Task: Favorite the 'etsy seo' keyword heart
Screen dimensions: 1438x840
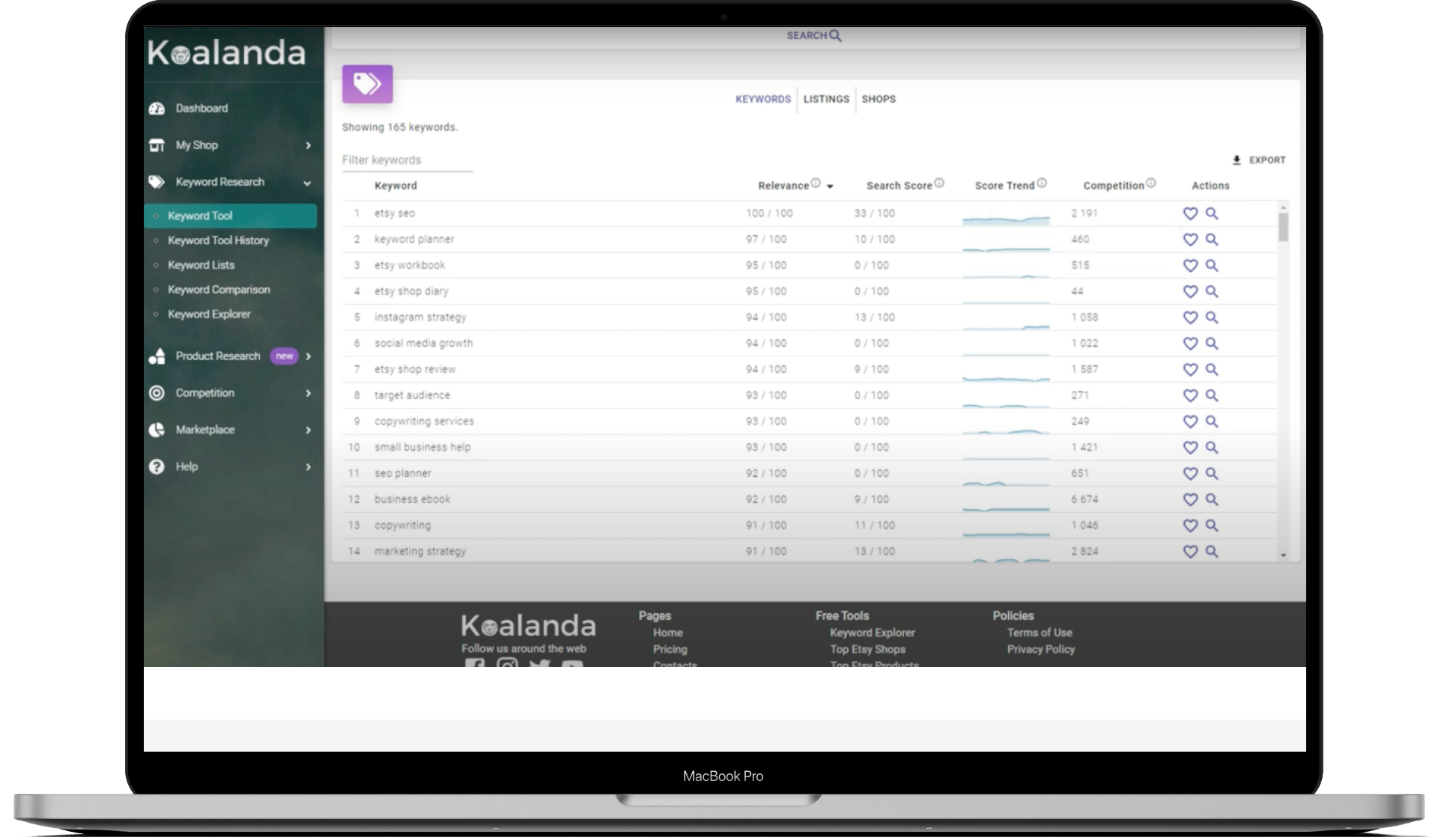Action: pyautogui.click(x=1190, y=213)
